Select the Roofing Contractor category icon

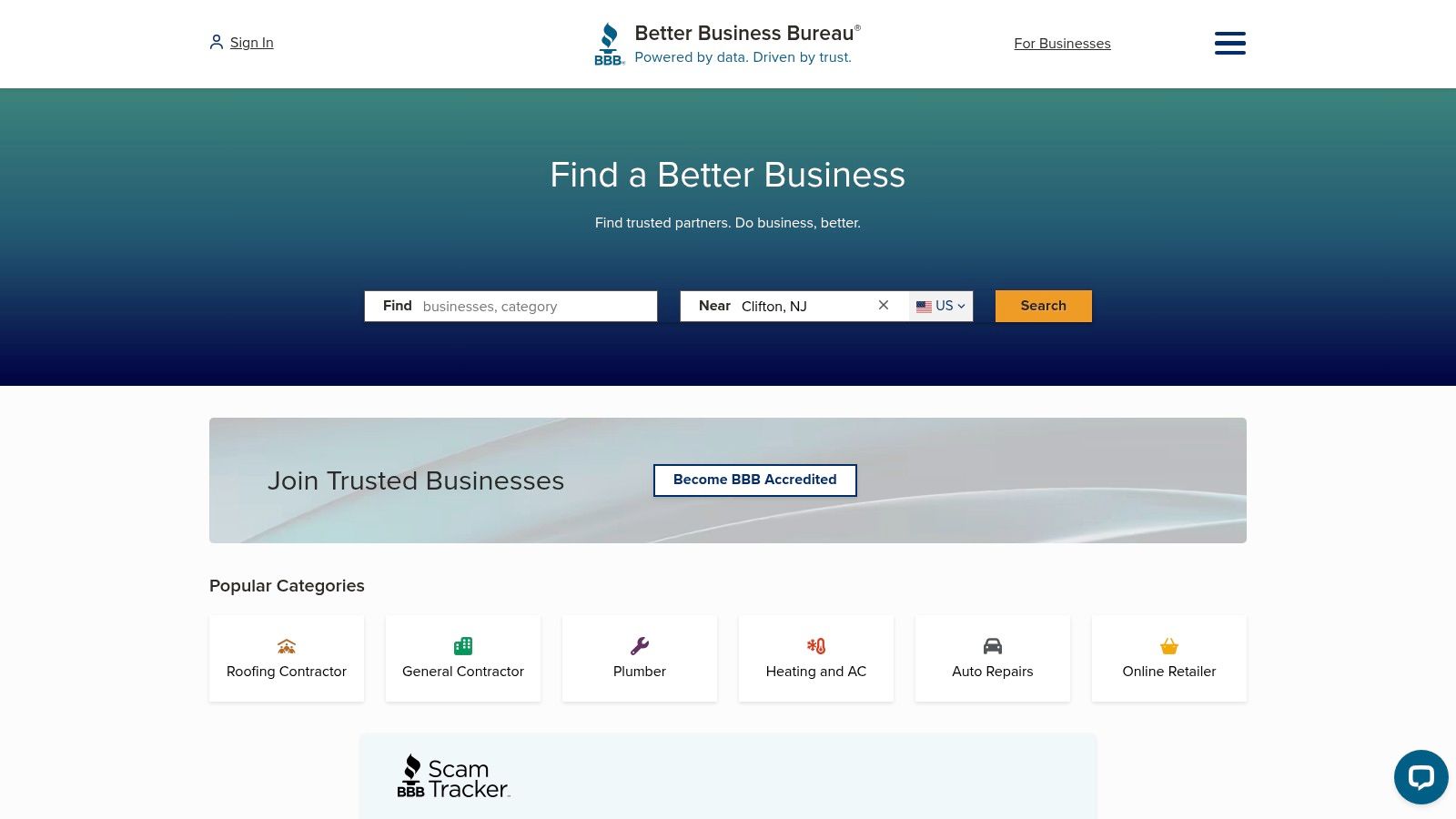[286, 646]
